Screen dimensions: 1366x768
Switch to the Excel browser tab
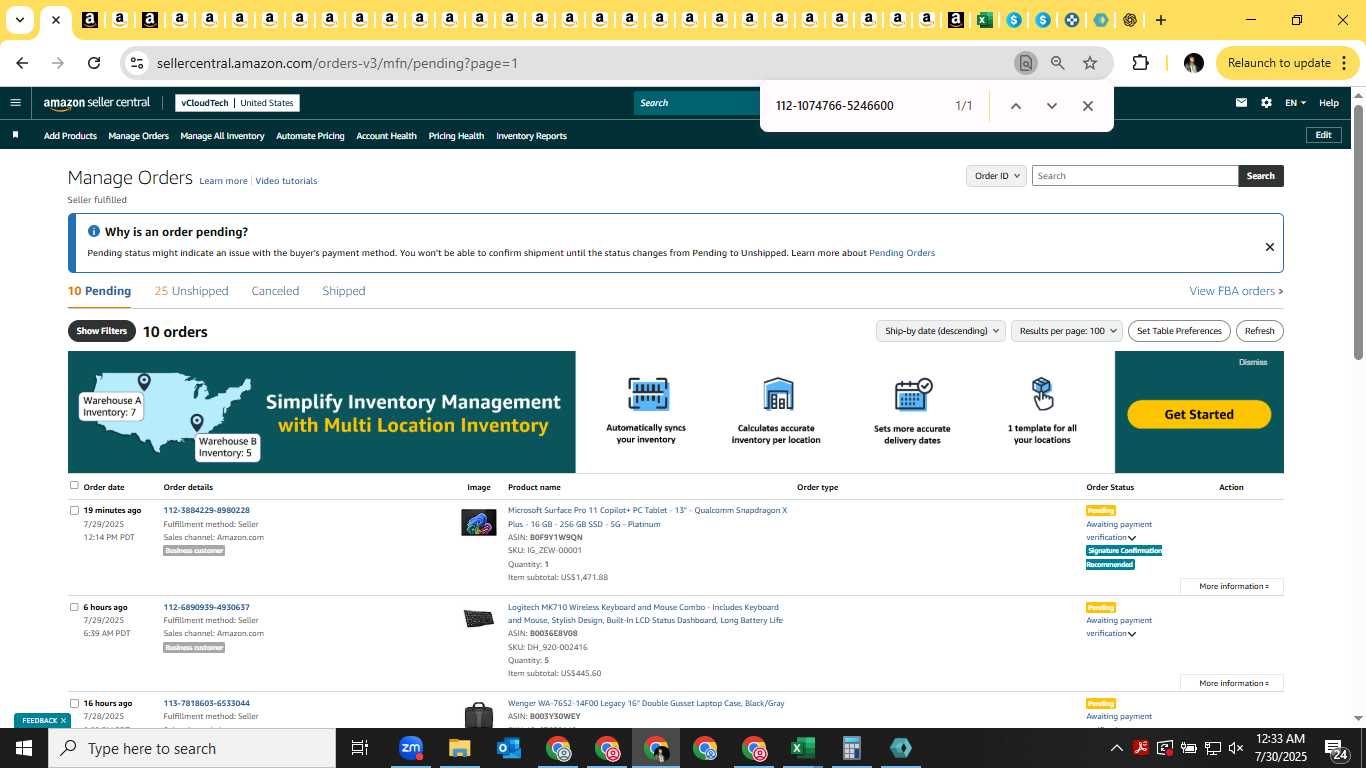(x=985, y=20)
